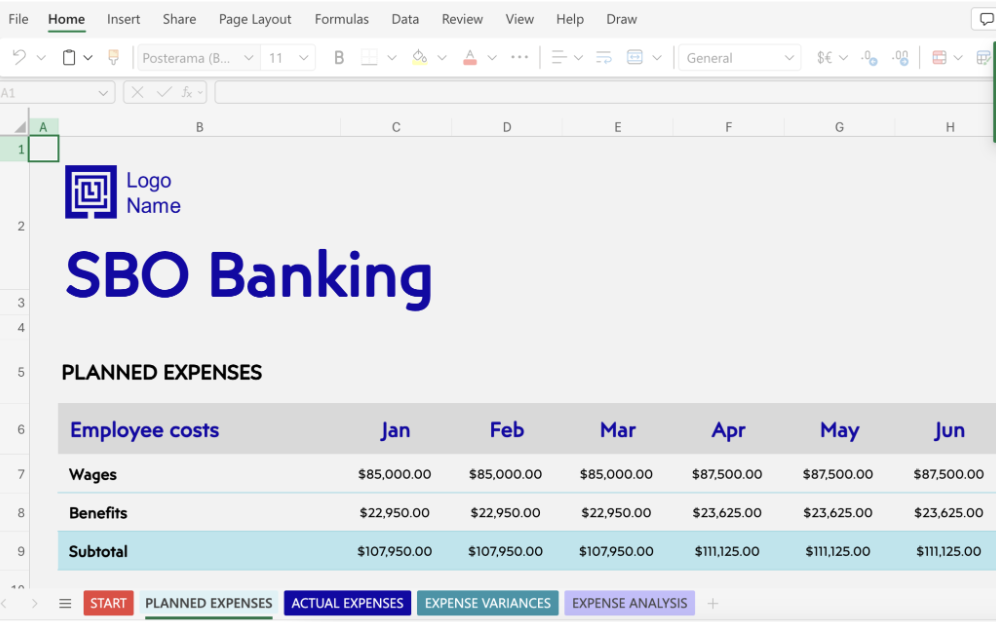Expand the Font Color palette arrow
Viewport: 996px width, 624px height.
click(x=492, y=58)
